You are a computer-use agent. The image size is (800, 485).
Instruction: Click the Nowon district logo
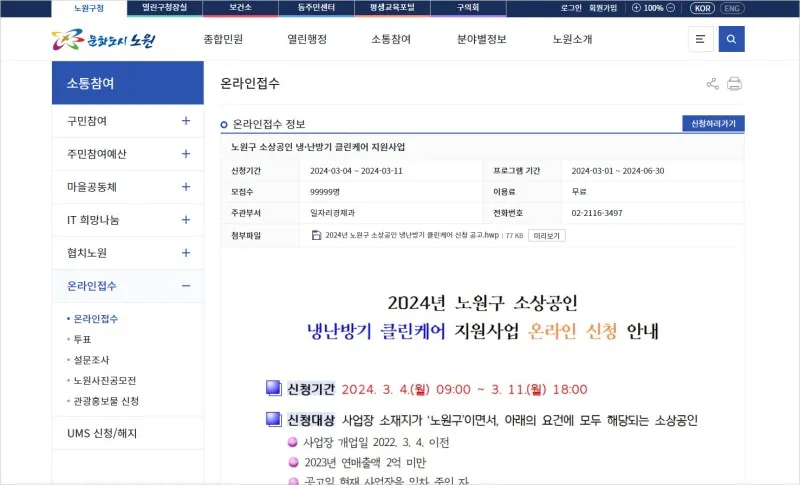pos(104,39)
